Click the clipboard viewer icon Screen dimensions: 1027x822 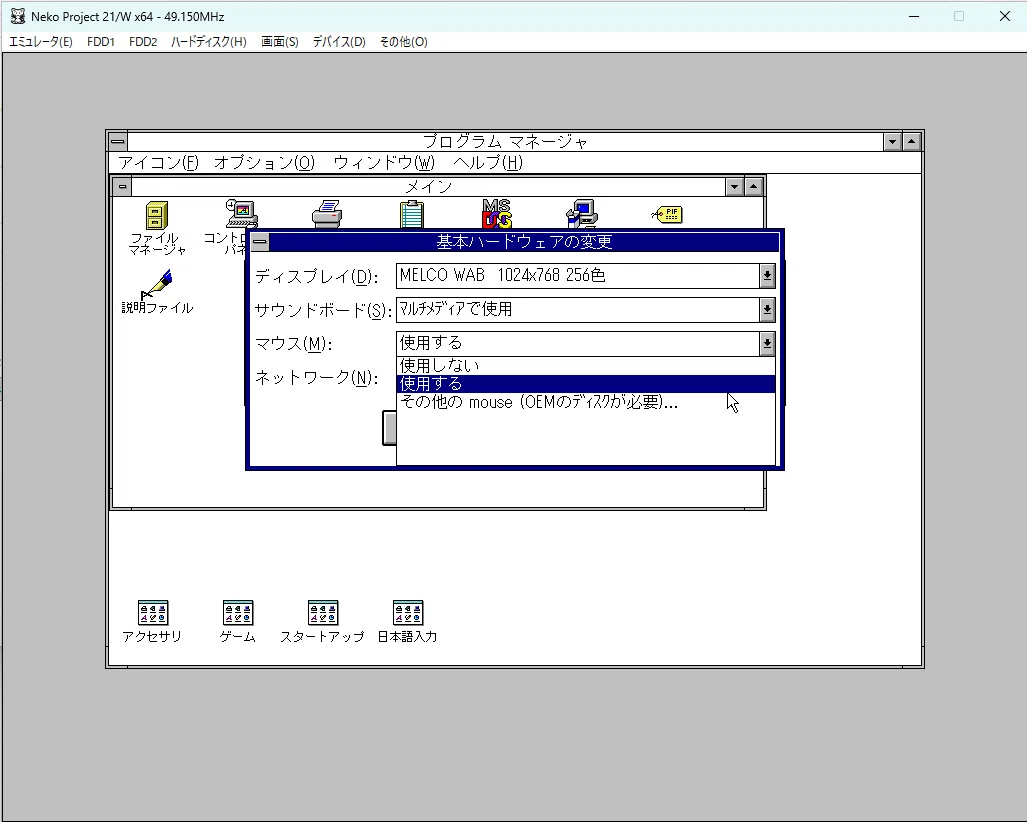point(411,214)
